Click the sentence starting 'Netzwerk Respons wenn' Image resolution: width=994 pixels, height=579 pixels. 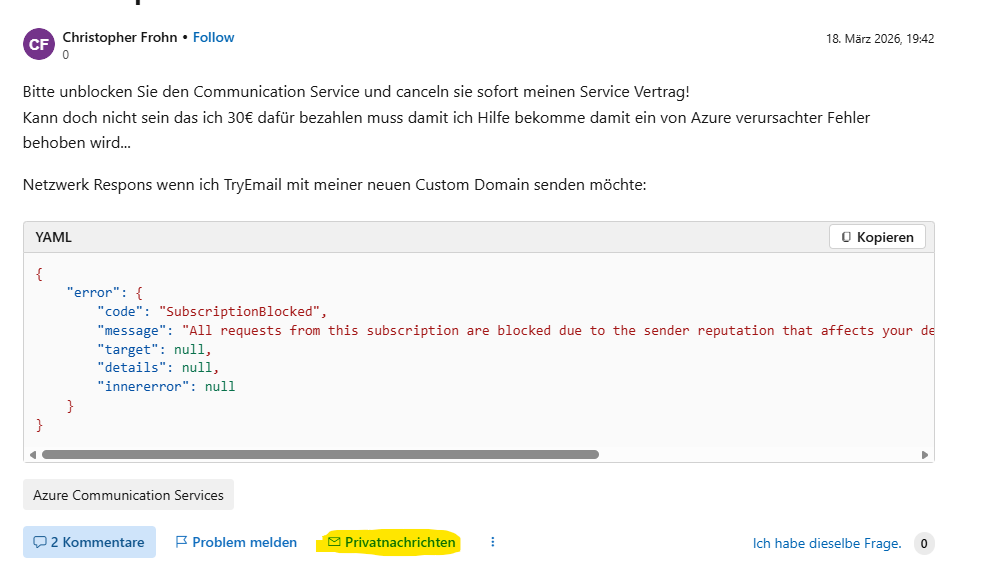(335, 185)
